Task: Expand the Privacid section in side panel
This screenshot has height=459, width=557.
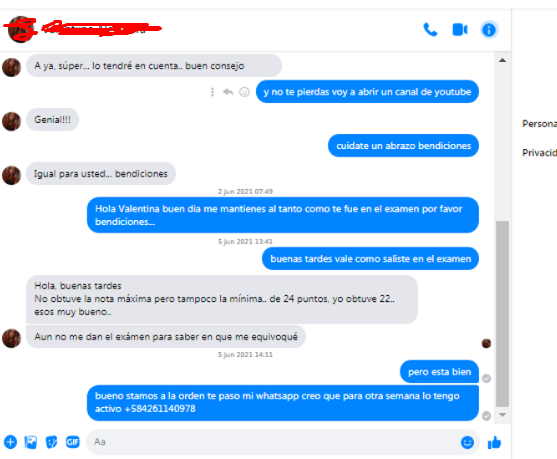Action: pos(539,153)
